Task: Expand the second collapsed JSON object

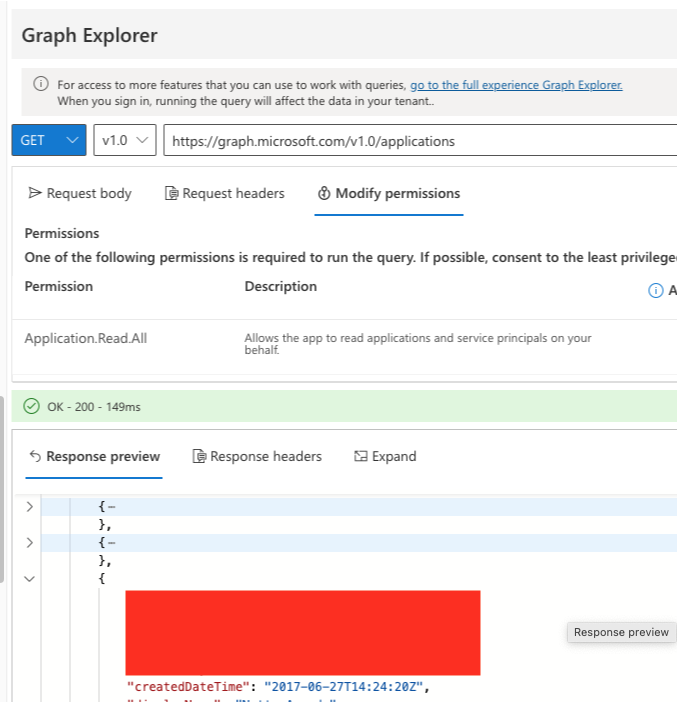Action: tap(30, 543)
